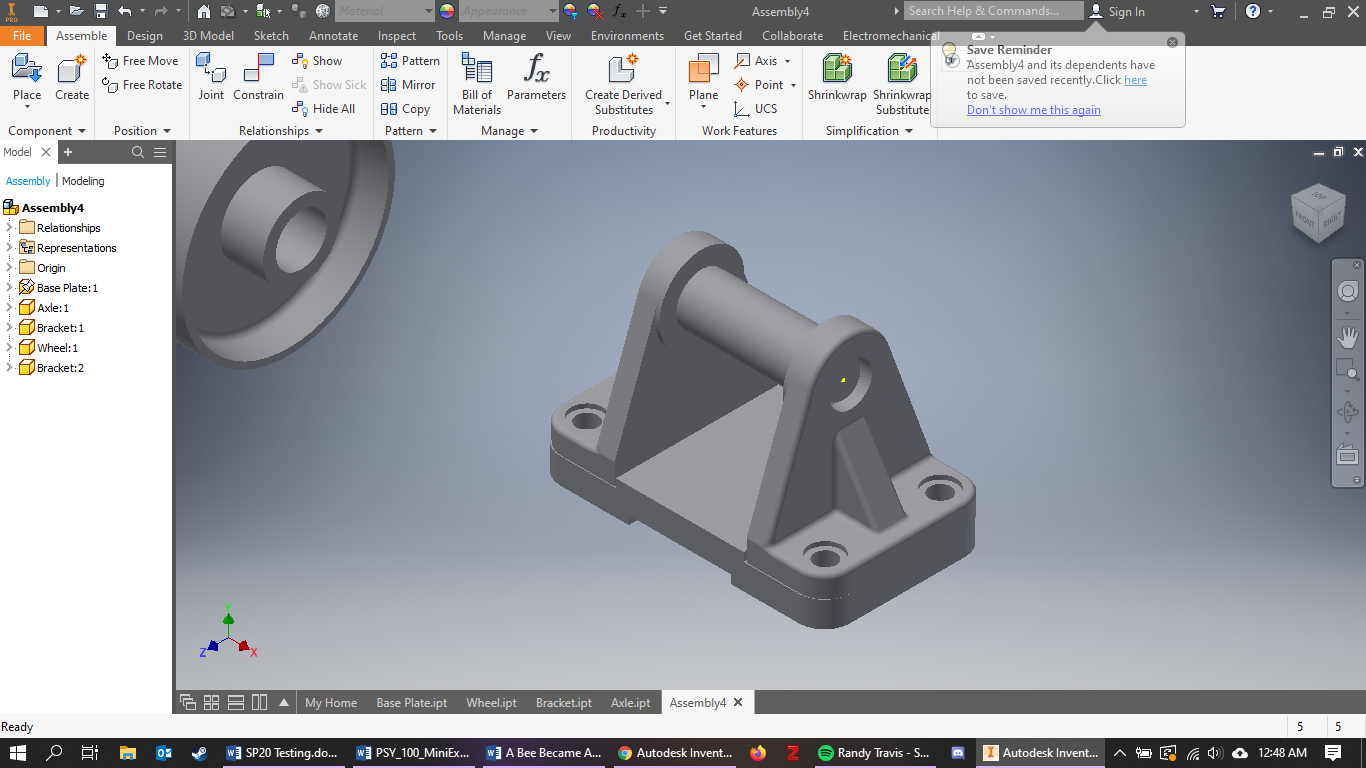1366x768 pixels.
Task: Click the work Axis tool
Action: (762, 61)
